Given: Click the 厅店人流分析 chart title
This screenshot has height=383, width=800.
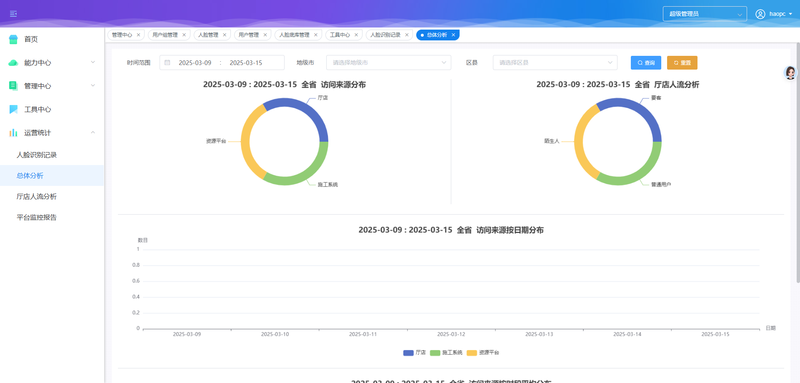Looking at the screenshot, I should [618, 85].
